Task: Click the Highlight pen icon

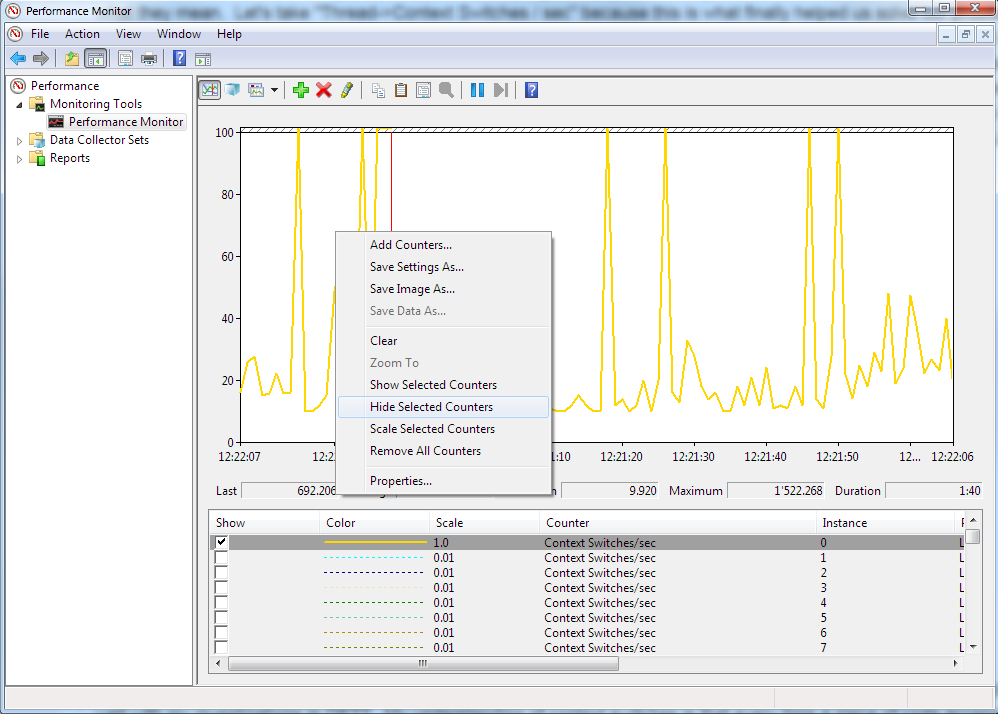Action: (346, 90)
